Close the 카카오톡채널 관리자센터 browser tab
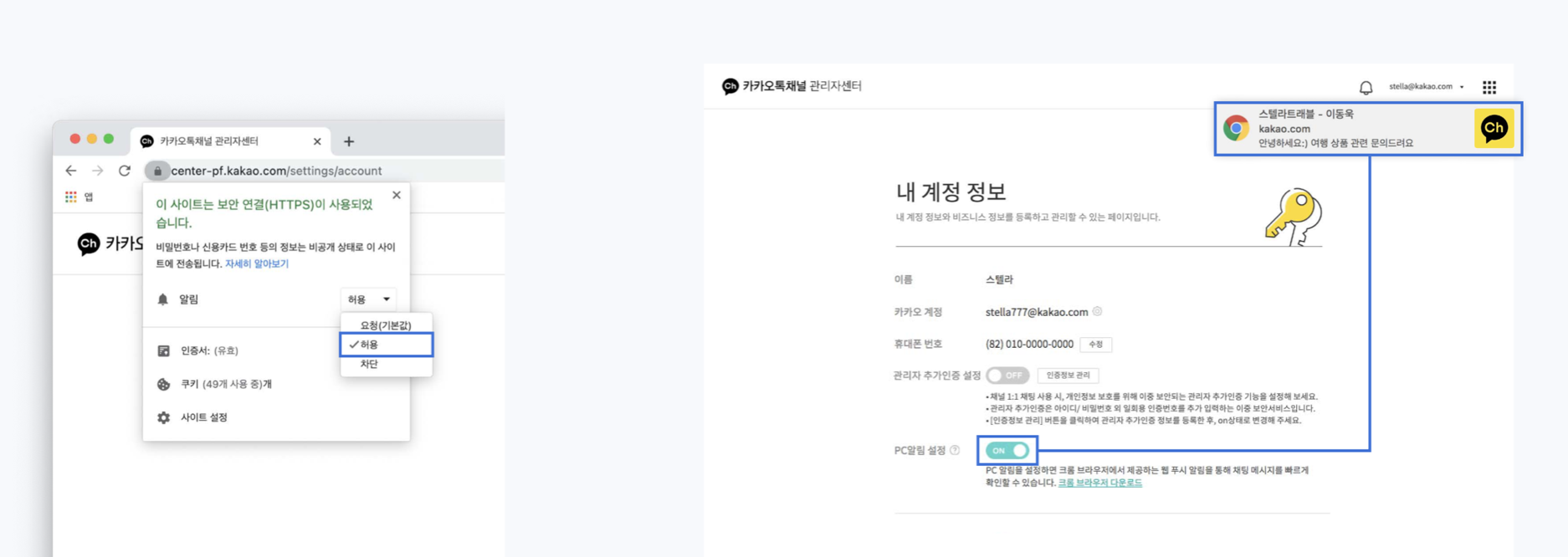 tap(317, 141)
